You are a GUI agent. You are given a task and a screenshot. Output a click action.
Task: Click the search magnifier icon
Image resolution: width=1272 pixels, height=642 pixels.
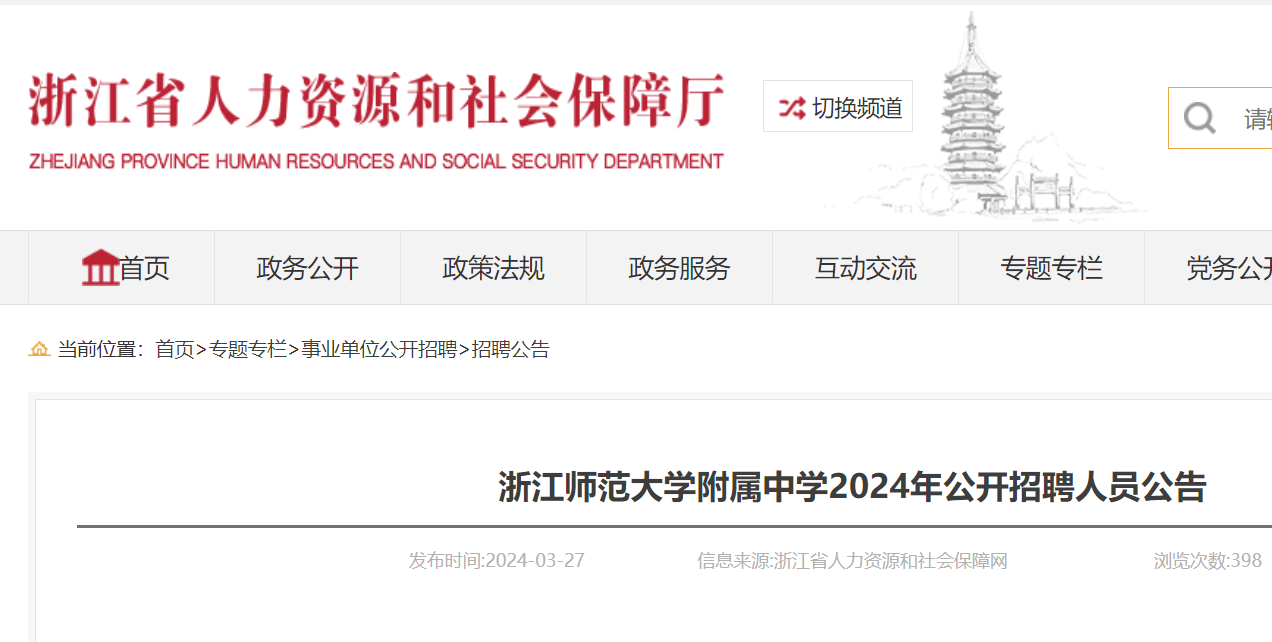coord(1199,118)
